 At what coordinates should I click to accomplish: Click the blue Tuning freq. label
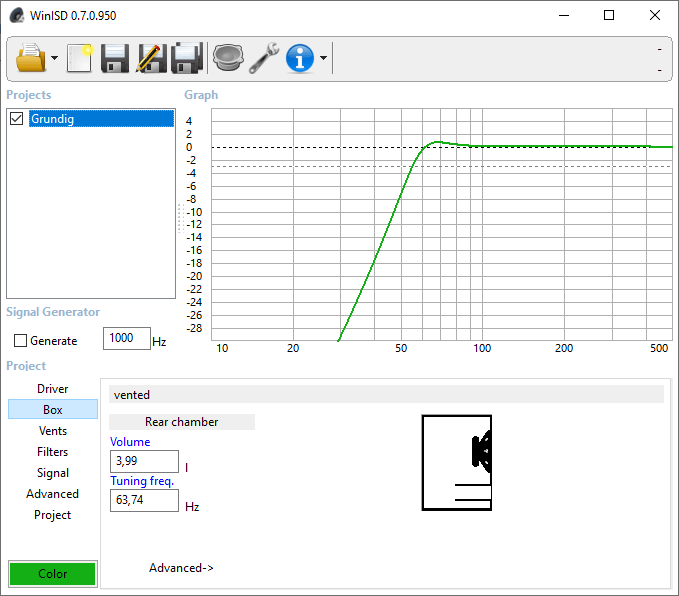[142, 481]
